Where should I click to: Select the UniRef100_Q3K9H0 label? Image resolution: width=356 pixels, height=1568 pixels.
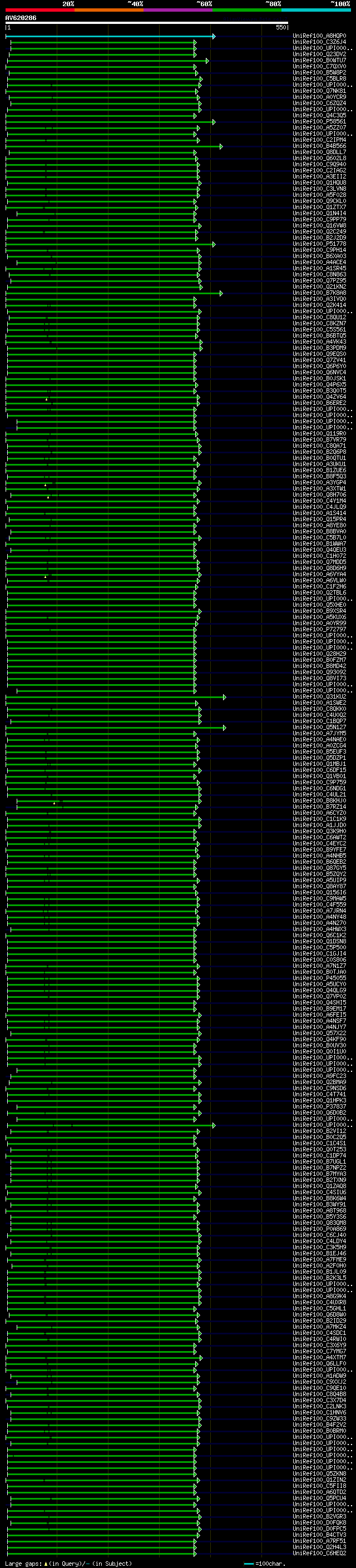click(x=319, y=832)
